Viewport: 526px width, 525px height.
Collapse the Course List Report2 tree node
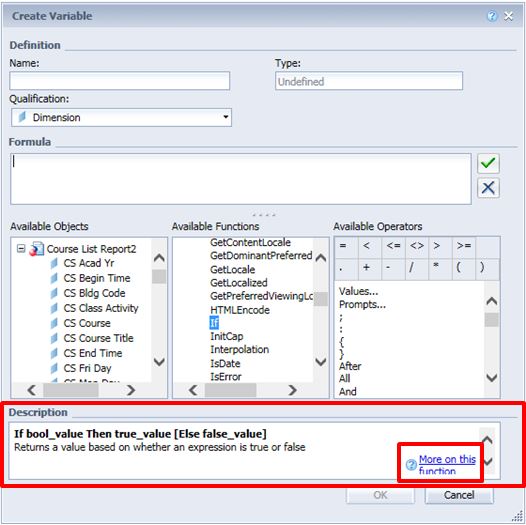pyautogui.click(x=21, y=249)
